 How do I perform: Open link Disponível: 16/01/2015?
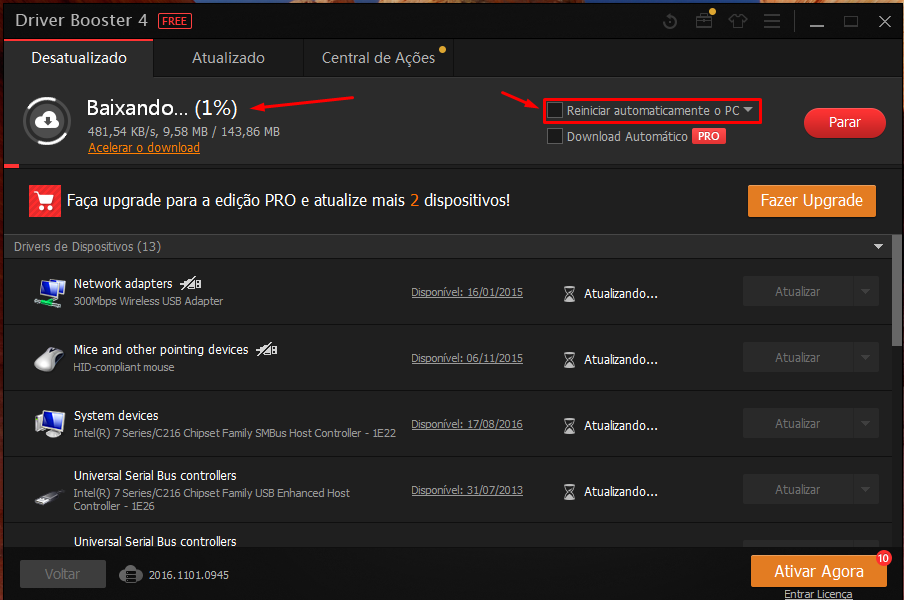pyautogui.click(x=467, y=292)
